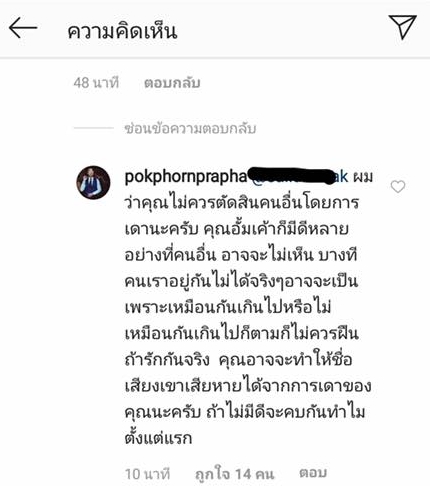
Task: Tap the 10 นาที timestamp
Action: pyautogui.click(x=147, y=474)
